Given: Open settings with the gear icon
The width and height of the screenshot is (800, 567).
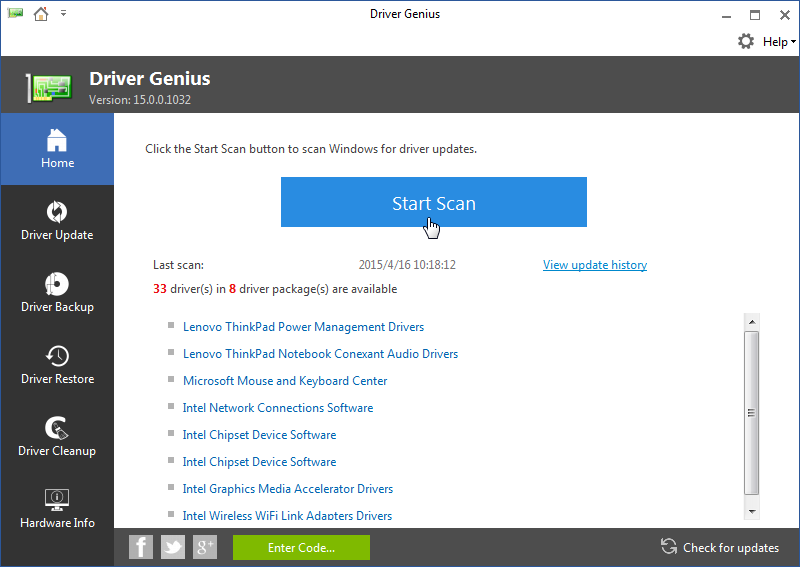Looking at the screenshot, I should [x=745, y=41].
